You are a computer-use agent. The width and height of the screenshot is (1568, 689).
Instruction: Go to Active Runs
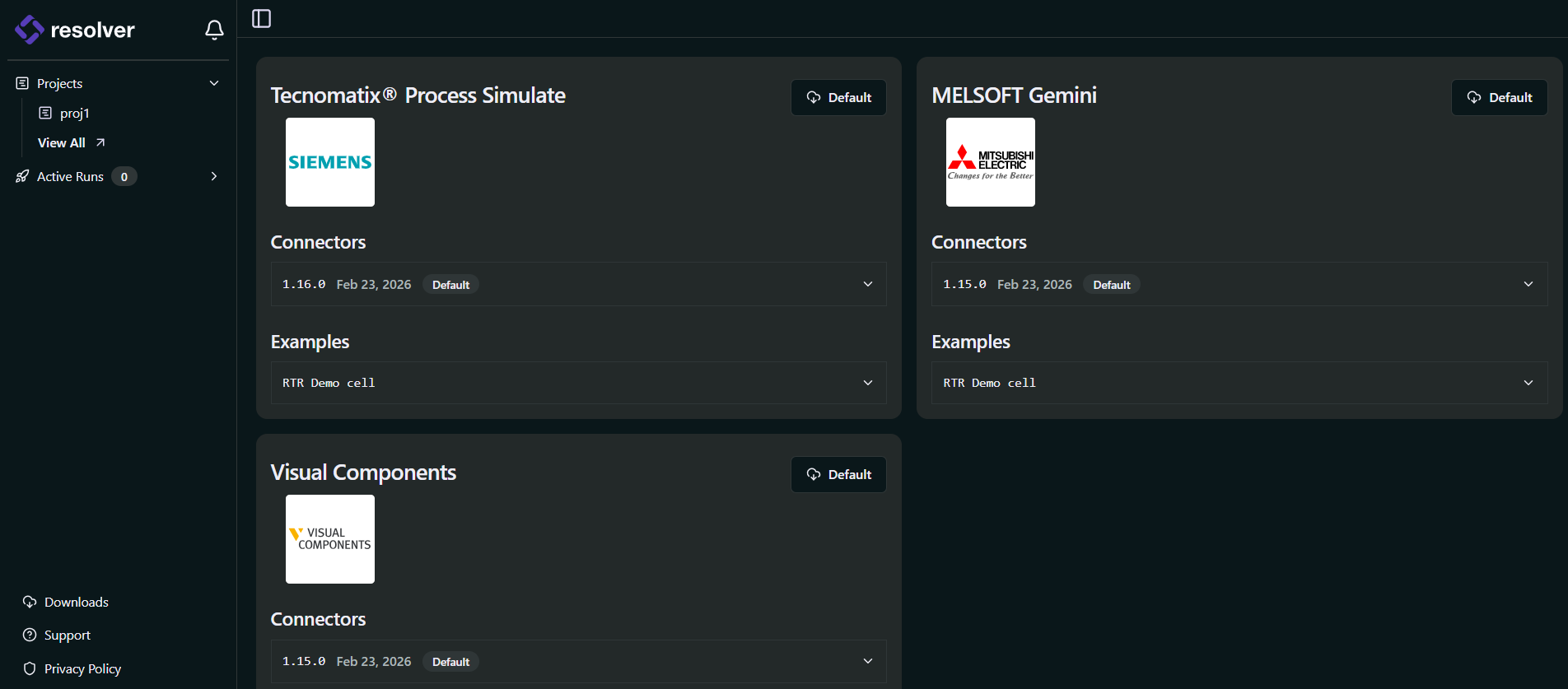(70, 176)
